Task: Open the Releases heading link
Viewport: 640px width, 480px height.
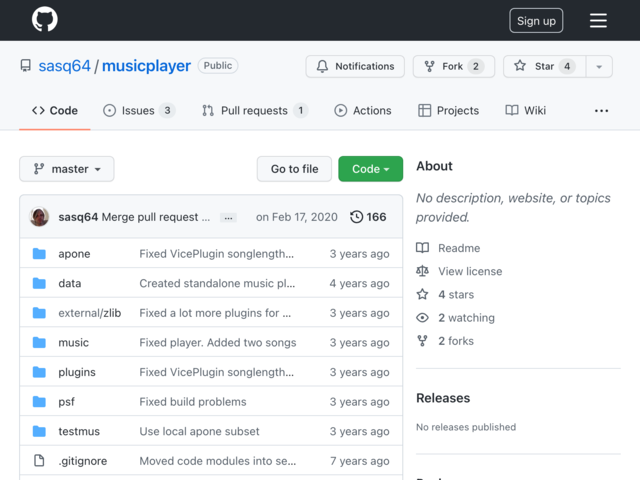Action: click(443, 398)
